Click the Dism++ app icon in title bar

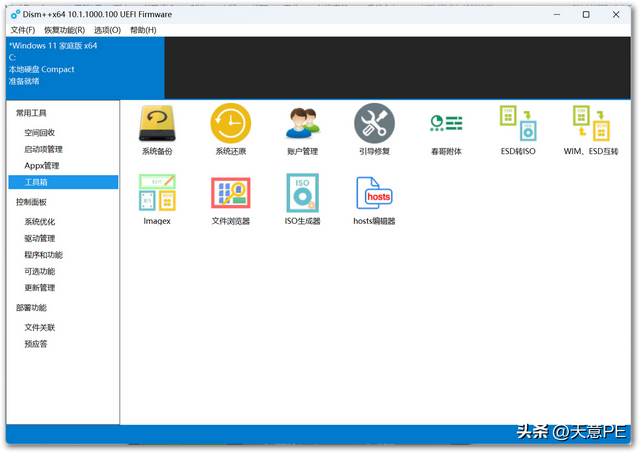16,14
